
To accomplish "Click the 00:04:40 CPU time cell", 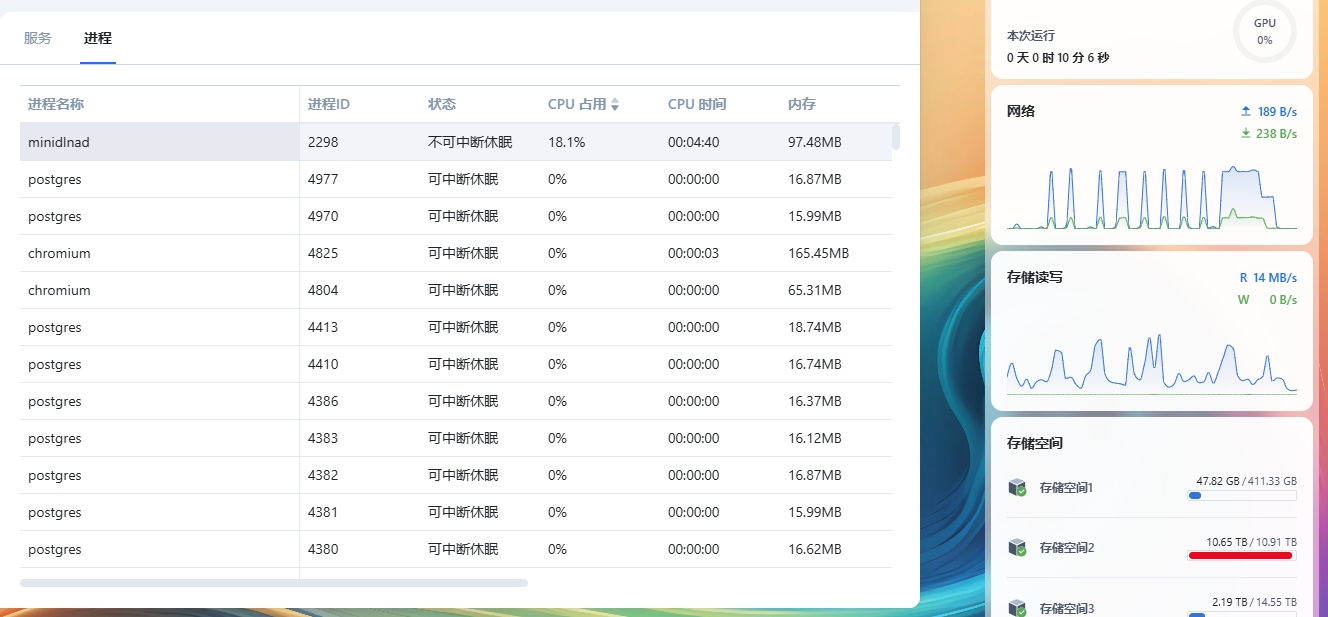I will tap(693, 142).
